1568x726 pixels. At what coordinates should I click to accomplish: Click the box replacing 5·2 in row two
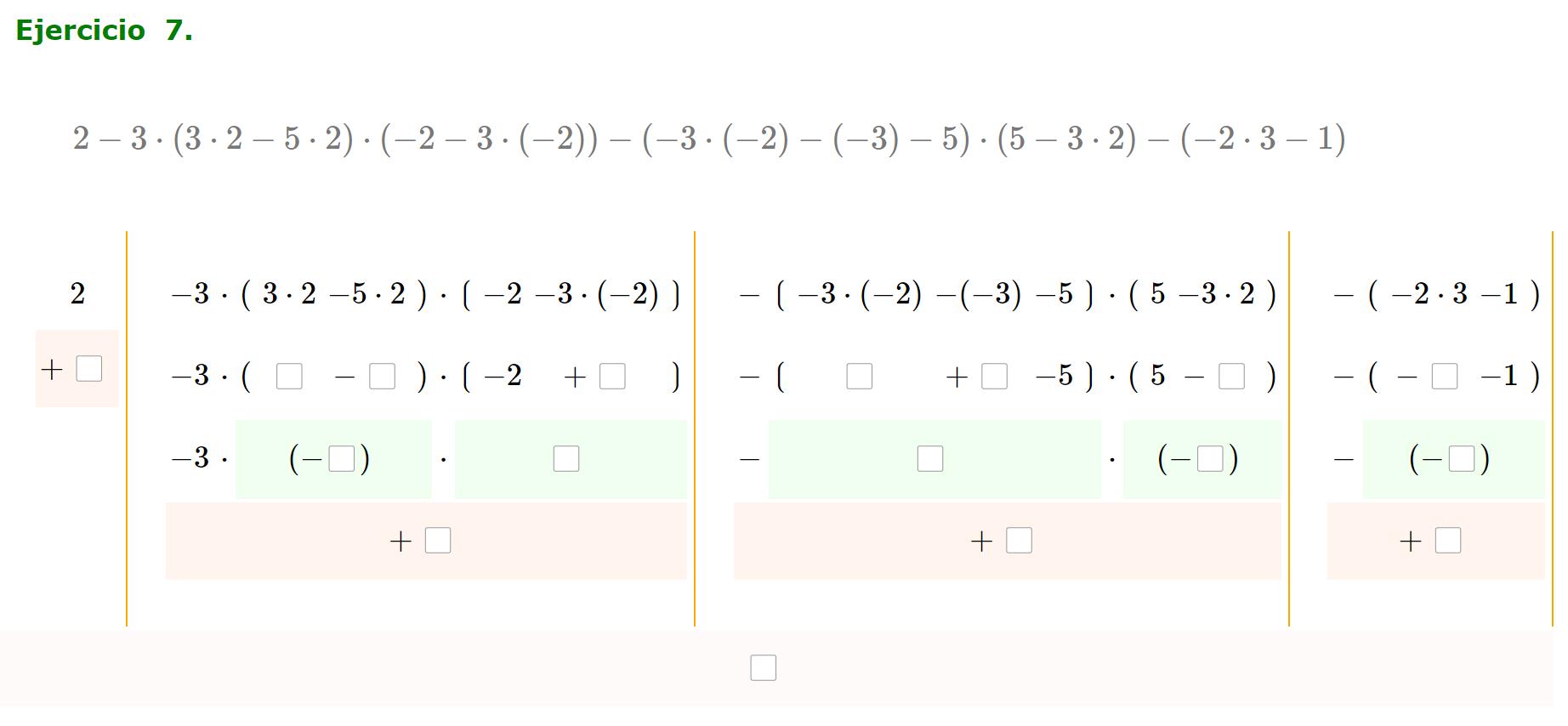pyautogui.click(x=382, y=376)
